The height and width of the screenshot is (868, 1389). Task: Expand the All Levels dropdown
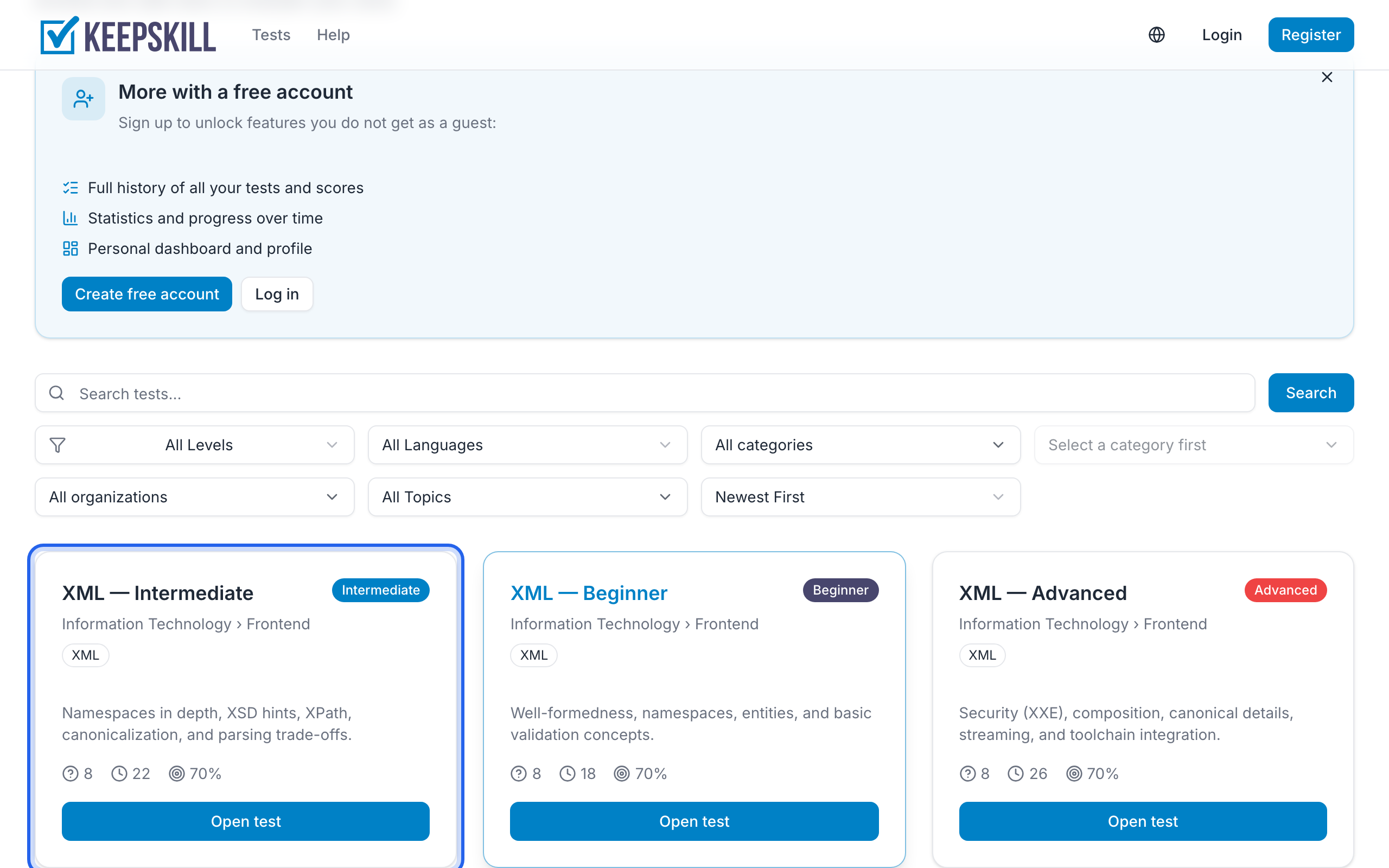pos(195,445)
